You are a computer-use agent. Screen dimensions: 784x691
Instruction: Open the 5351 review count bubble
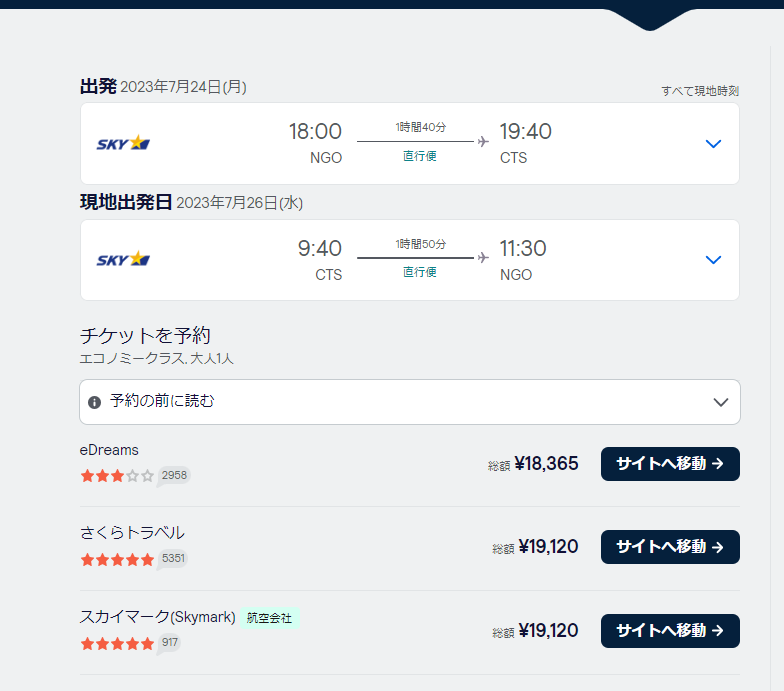click(174, 558)
